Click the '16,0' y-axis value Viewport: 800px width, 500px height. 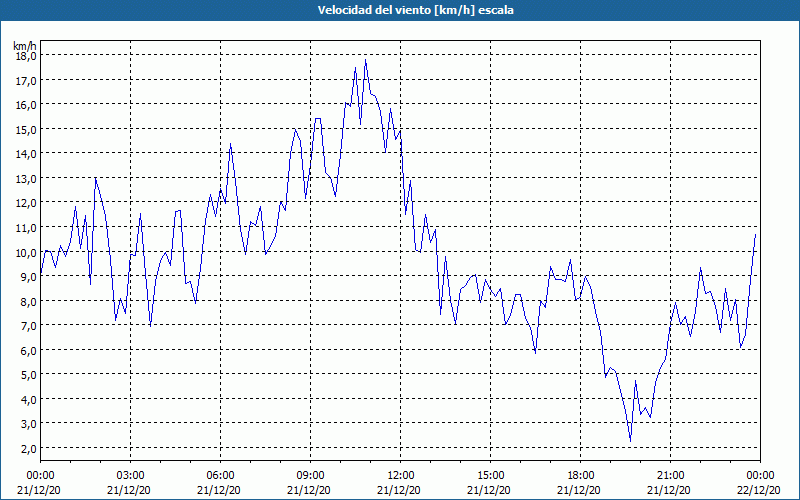coord(26,105)
